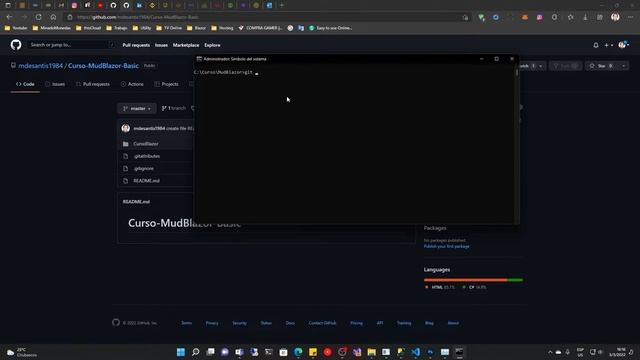Open browser profile avatar in toolbar

[615, 17]
